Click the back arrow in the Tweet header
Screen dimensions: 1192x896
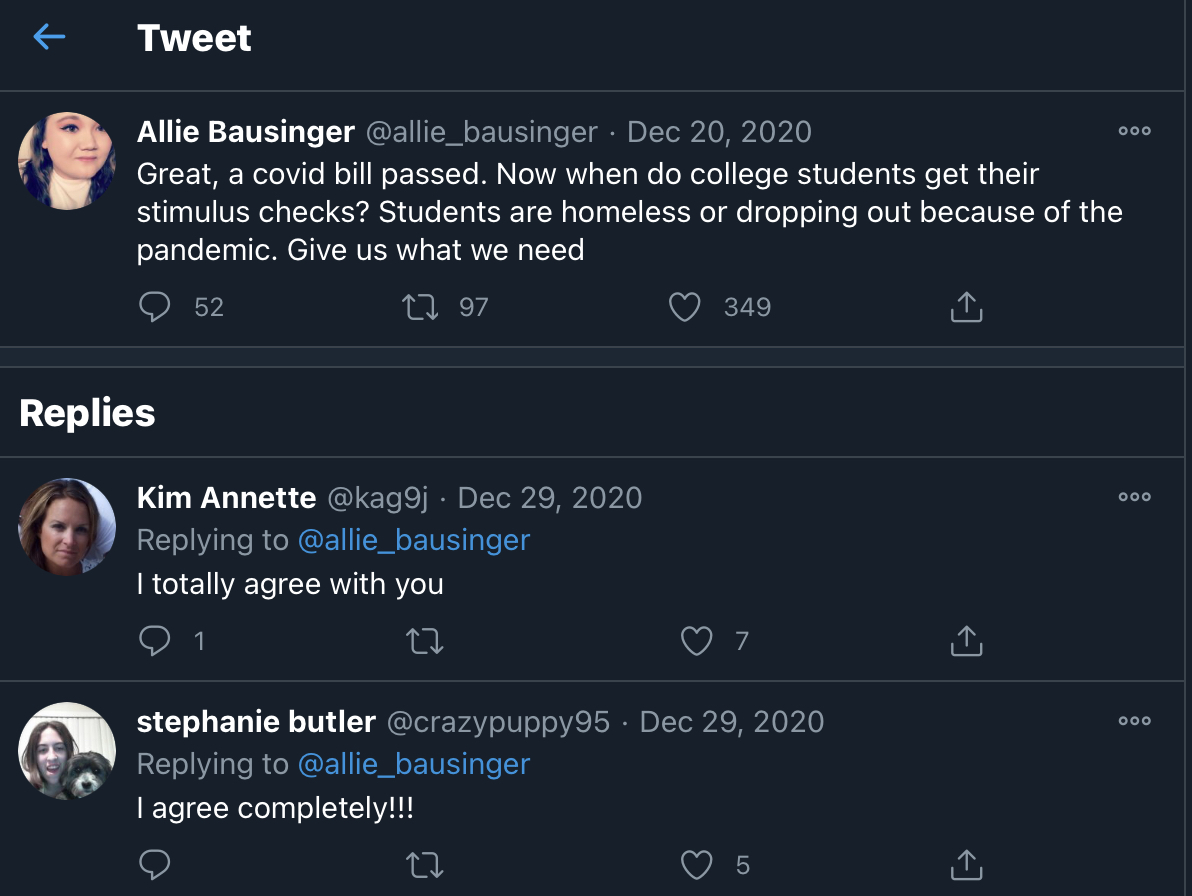(x=49, y=38)
